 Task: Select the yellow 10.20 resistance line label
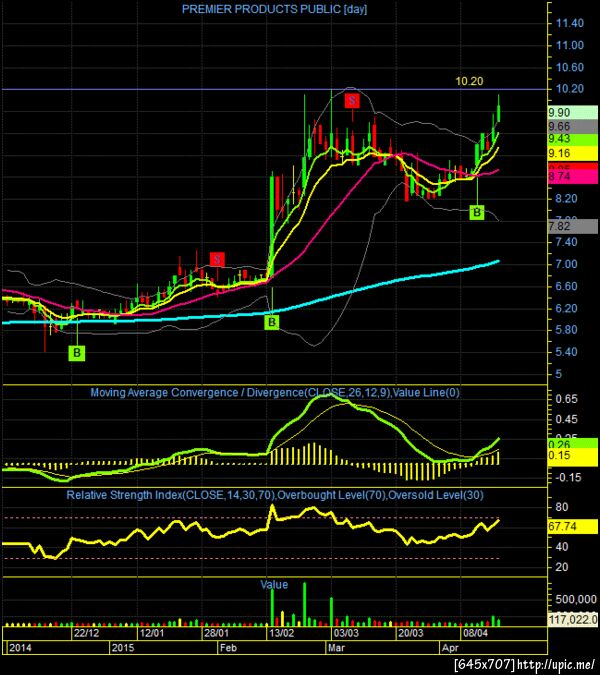tap(469, 81)
